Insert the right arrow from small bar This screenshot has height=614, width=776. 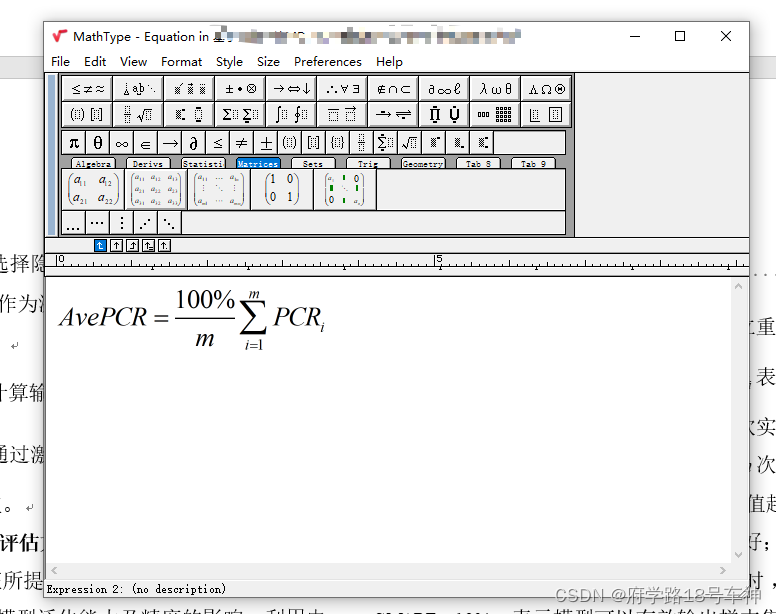[170, 143]
